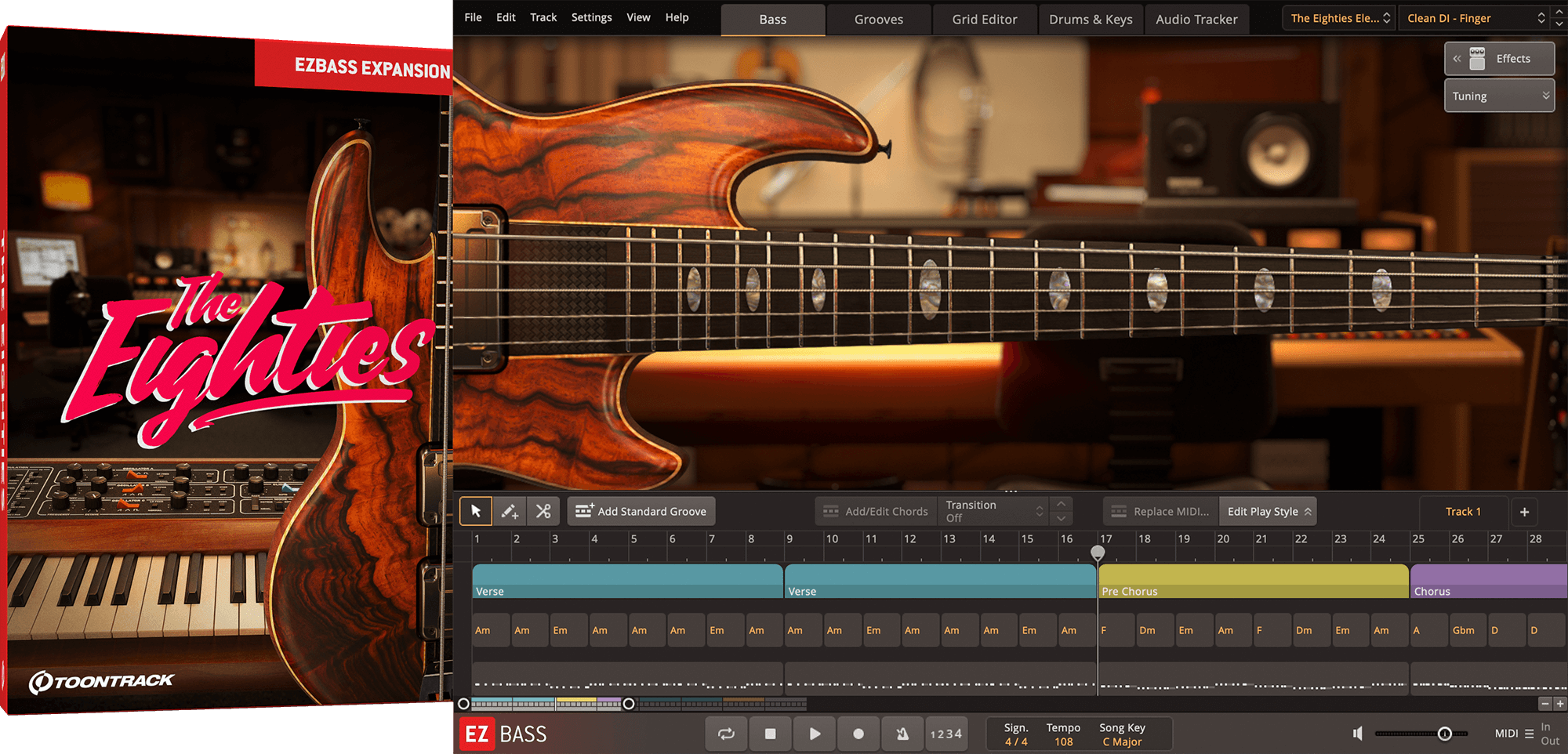Toggle the 1234 count-in button
The image size is (1568, 754).
[946, 734]
